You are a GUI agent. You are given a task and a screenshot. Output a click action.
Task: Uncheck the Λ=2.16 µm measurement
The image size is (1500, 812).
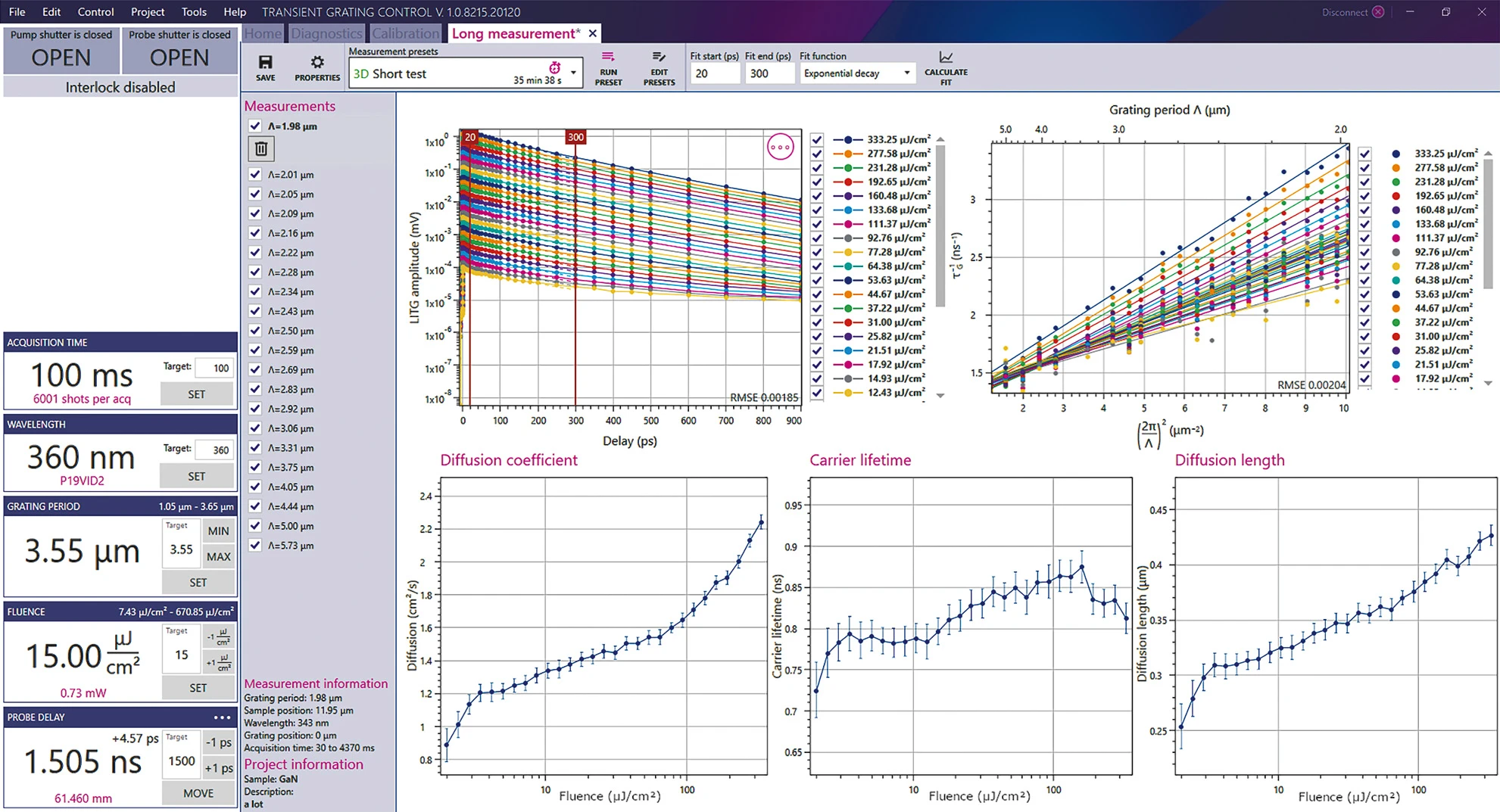point(255,233)
